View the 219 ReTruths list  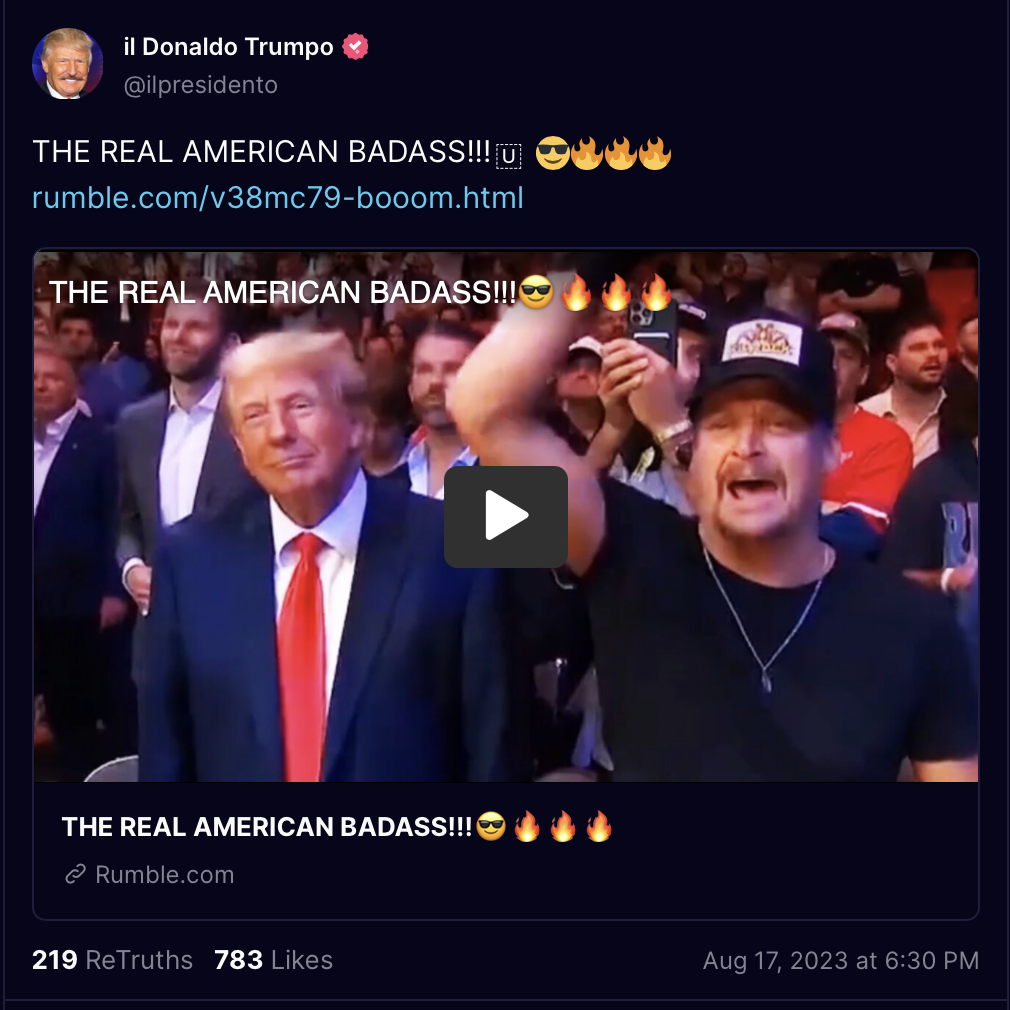click(113, 960)
